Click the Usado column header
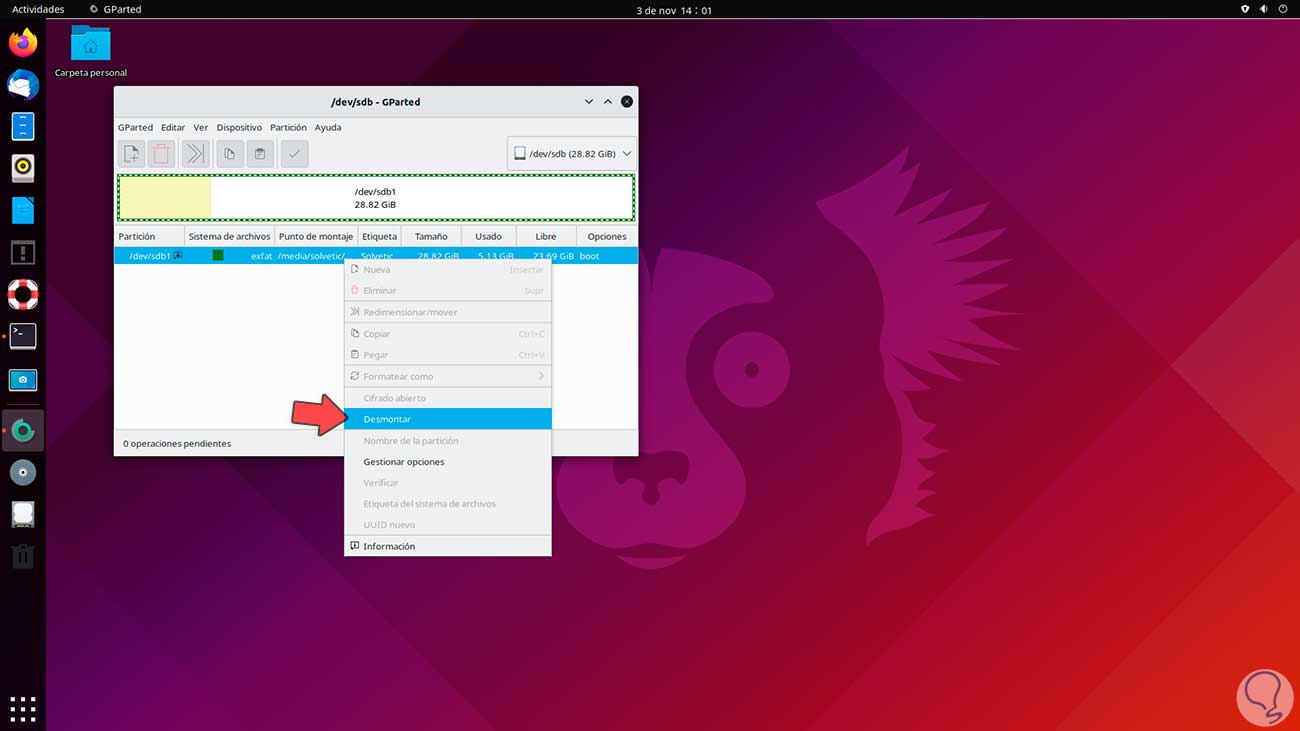1300x731 pixels. click(x=488, y=237)
